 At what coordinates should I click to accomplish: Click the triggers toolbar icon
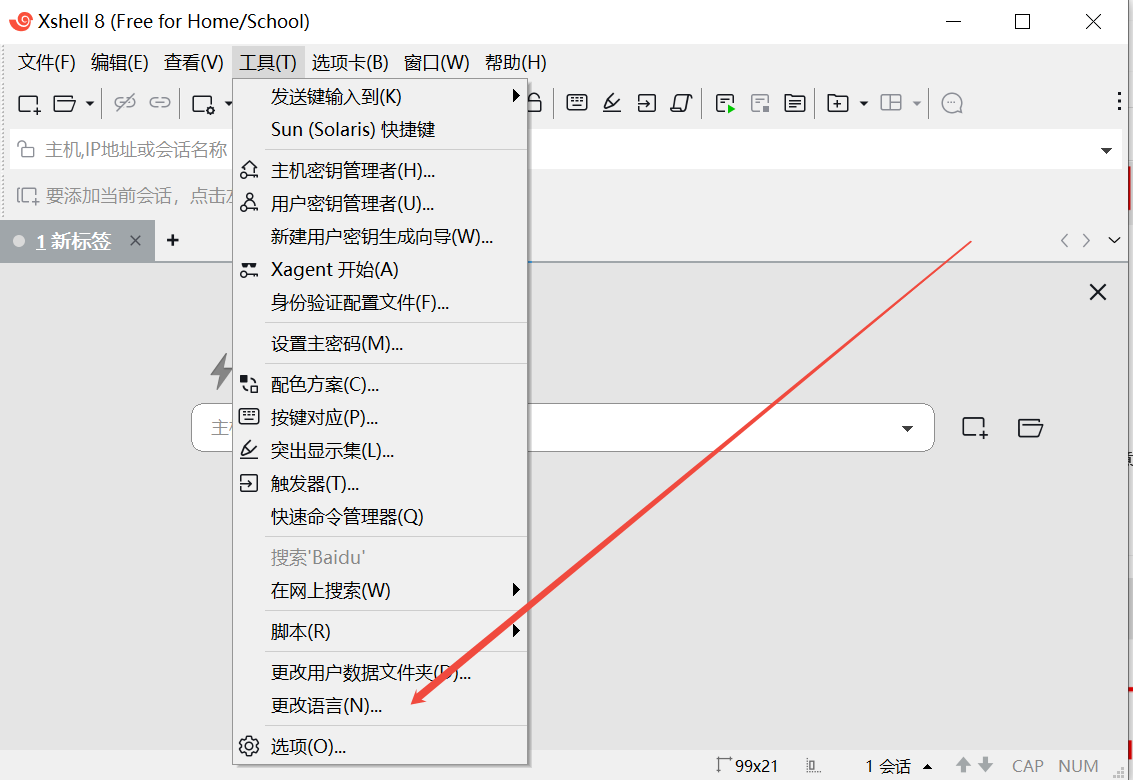pos(646,102)
